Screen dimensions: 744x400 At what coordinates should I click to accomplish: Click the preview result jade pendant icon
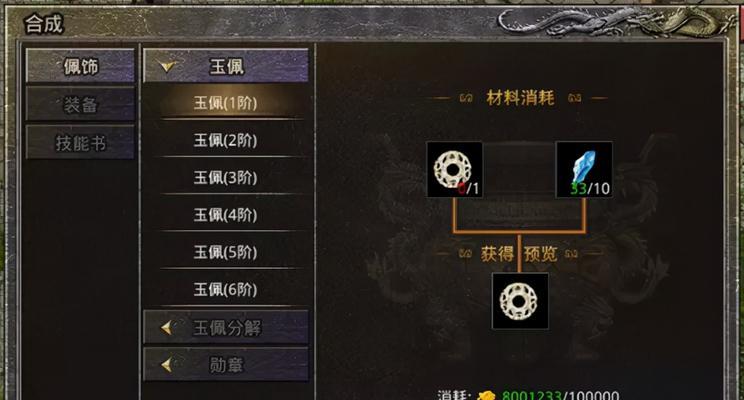520,301
